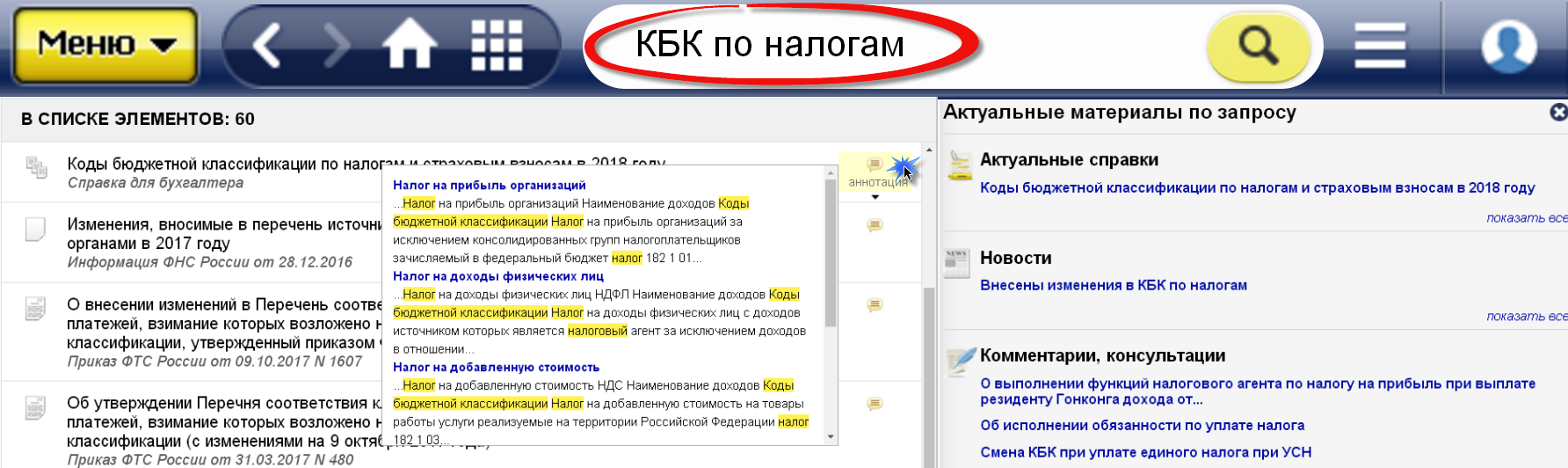Open Налог на доходы физических лиц link
The height and width of the screenshot is (468, 1568).
pyautogui.click(x=497, y=276)
